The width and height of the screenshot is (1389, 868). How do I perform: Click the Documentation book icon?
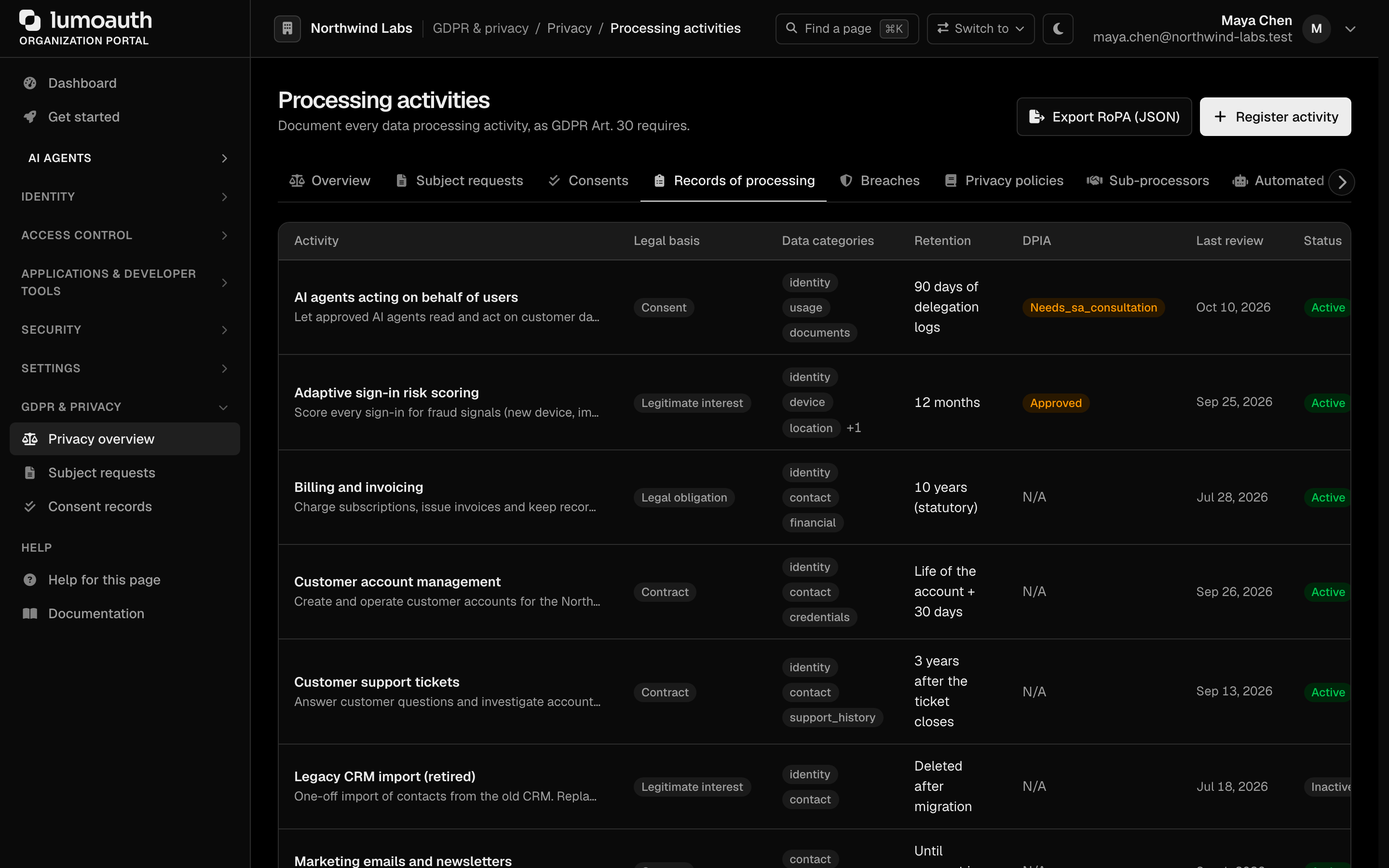[x=30, y=614]
